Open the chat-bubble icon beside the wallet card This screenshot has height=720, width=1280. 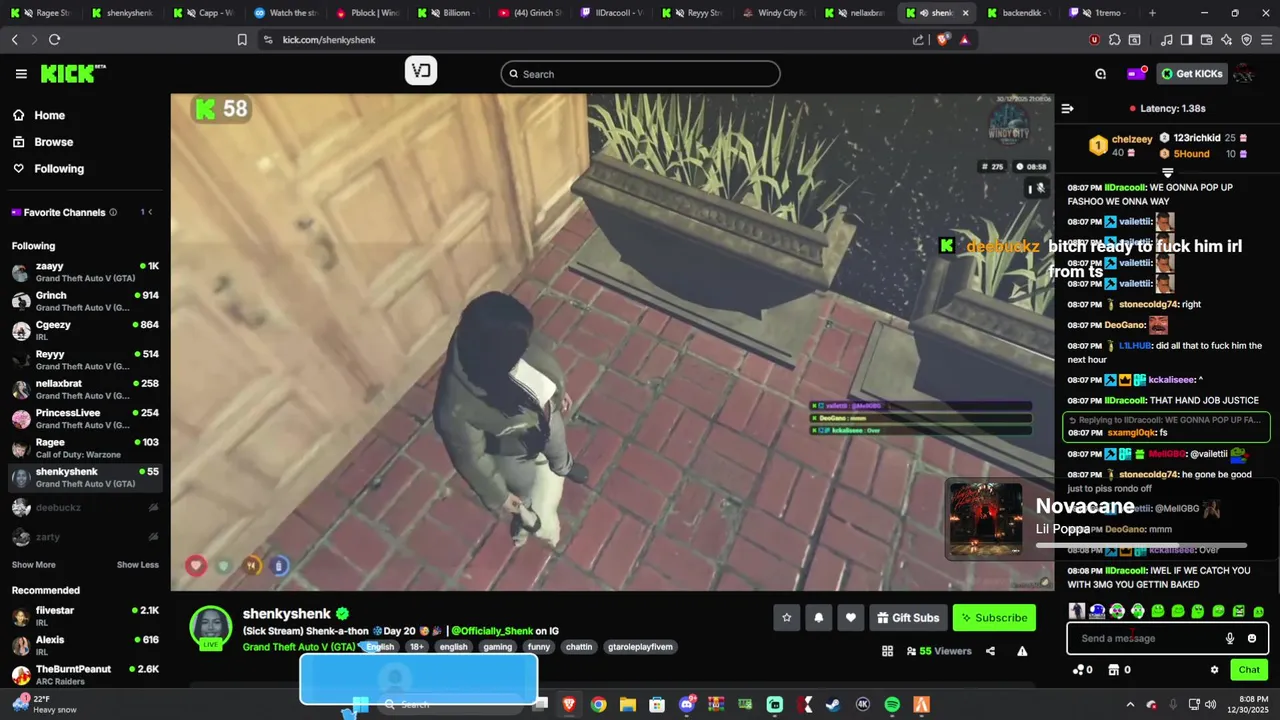[x=1100, y=73]
